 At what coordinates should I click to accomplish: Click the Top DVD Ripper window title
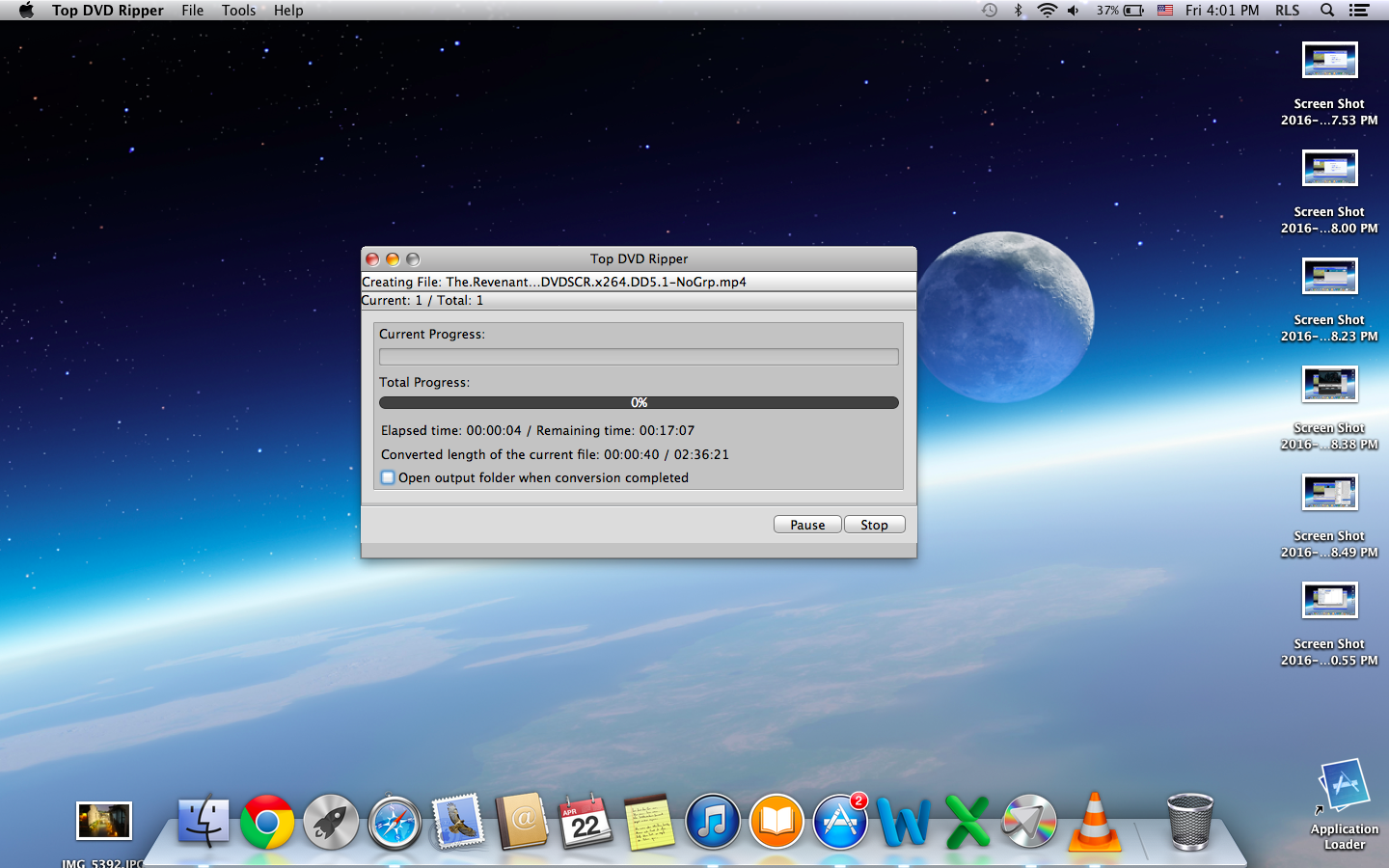(639, 258)
